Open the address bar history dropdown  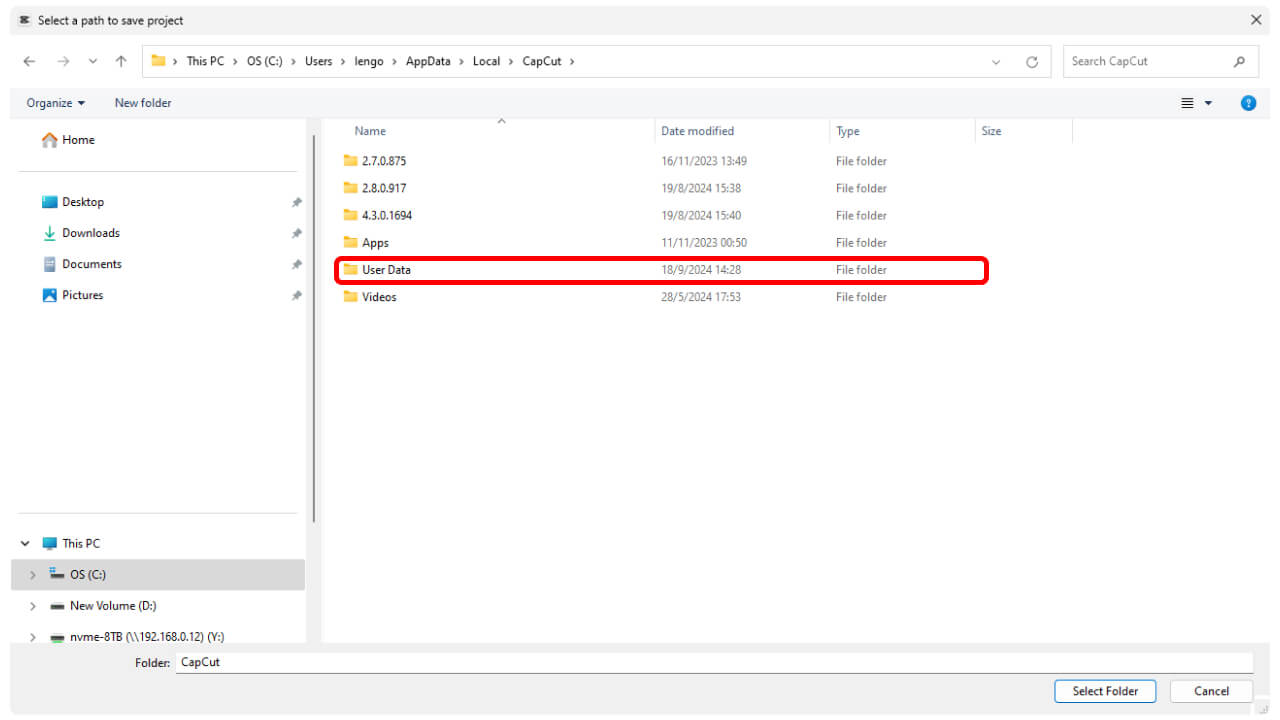996,61
